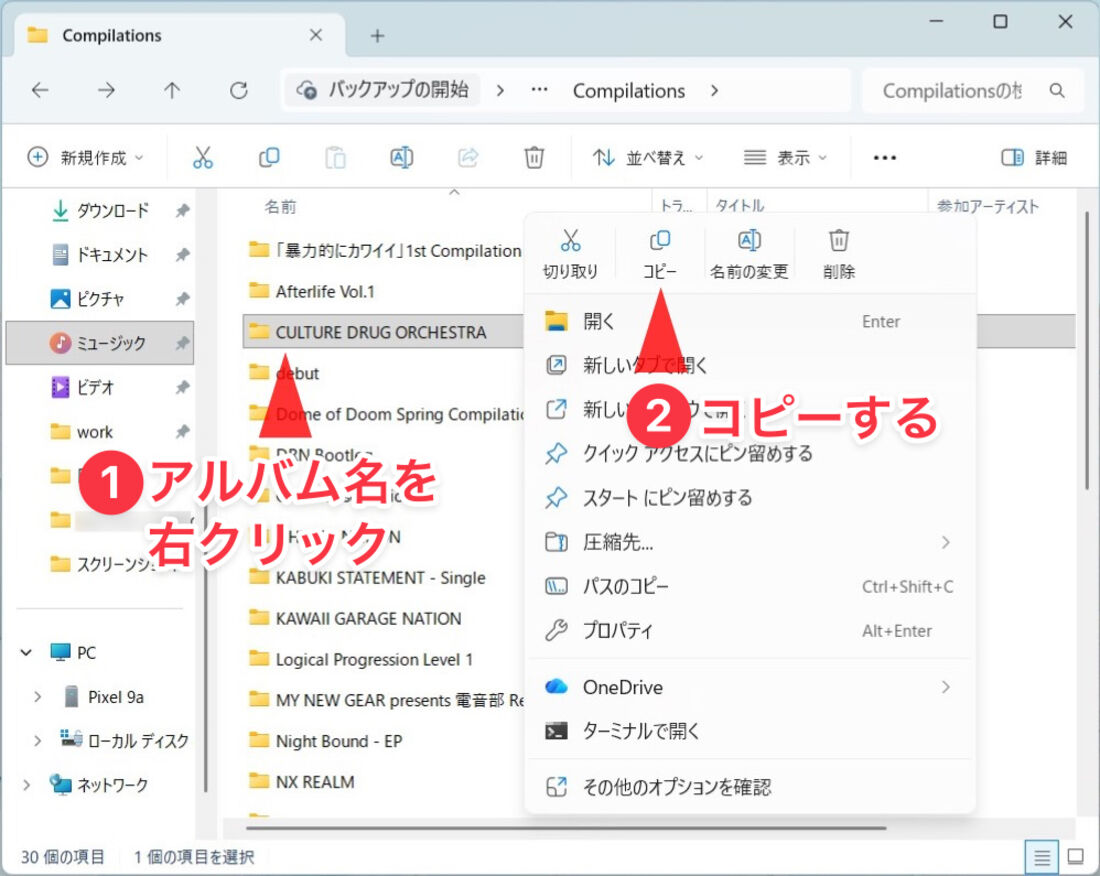This screenshot has height=876, width=1100.
Task: Click the horizontal scrollbar of file list
Action: [x=566, y=828]
